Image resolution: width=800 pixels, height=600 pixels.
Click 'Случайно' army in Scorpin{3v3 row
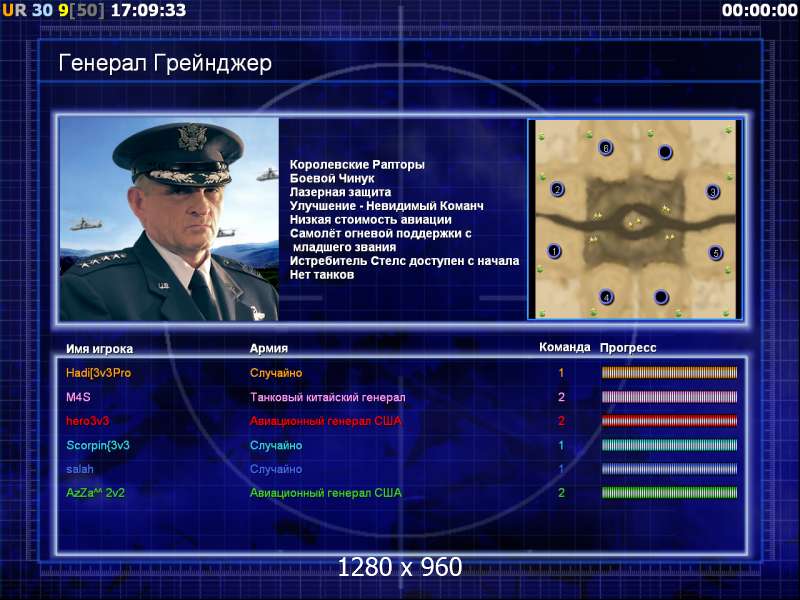pyautogui.click(x=276, y=445)
